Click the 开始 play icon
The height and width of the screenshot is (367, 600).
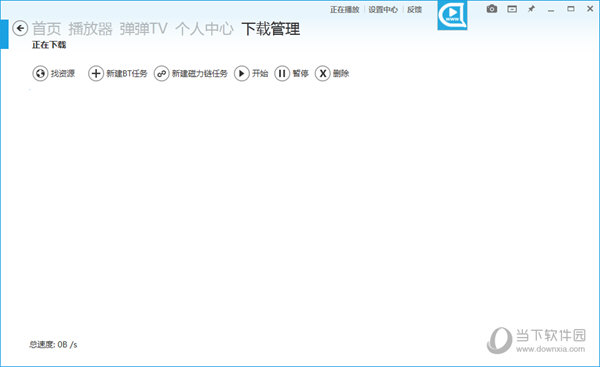click(242, 73)
